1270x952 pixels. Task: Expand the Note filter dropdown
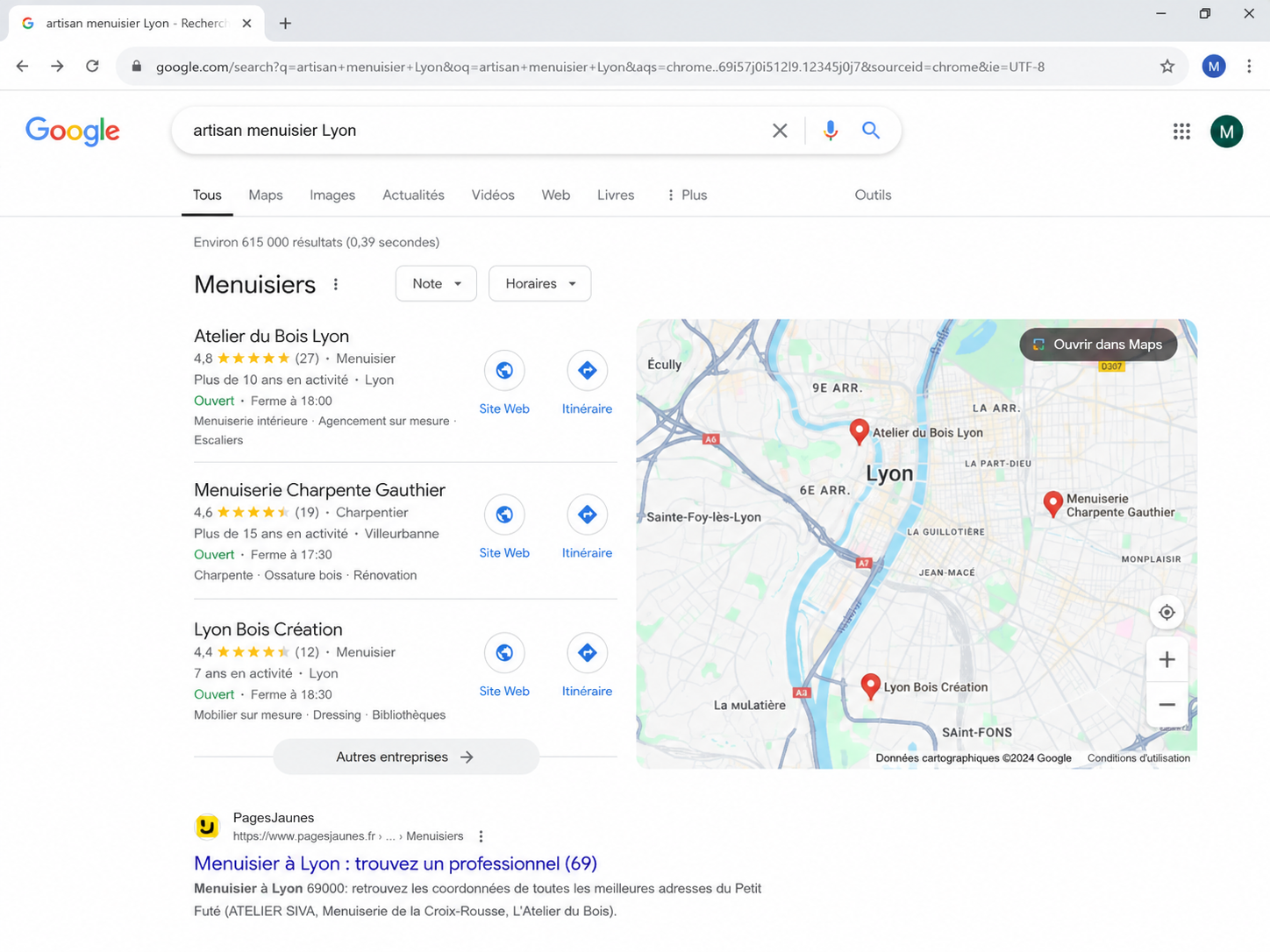pyautogui.click(x=436, y=284)
